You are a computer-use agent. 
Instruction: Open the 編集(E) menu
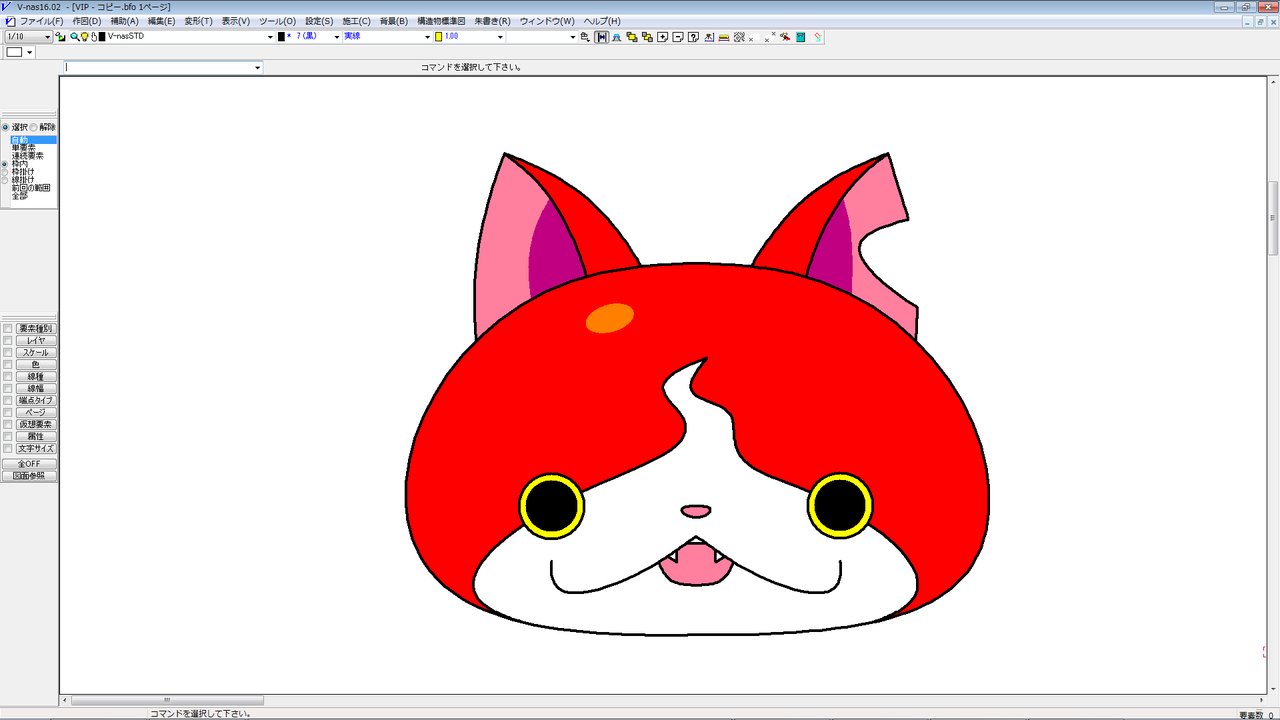coord(161,21)
